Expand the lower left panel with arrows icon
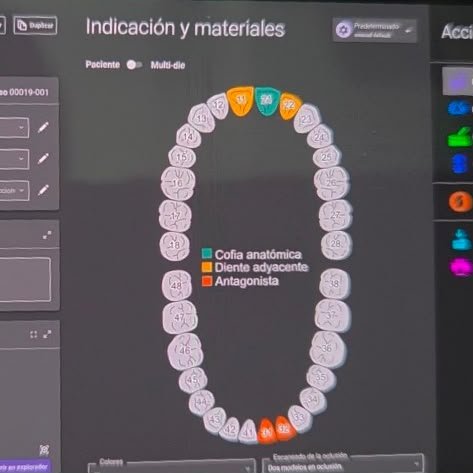This screenshot has height=473, width=473. click(x=47, y=334)
